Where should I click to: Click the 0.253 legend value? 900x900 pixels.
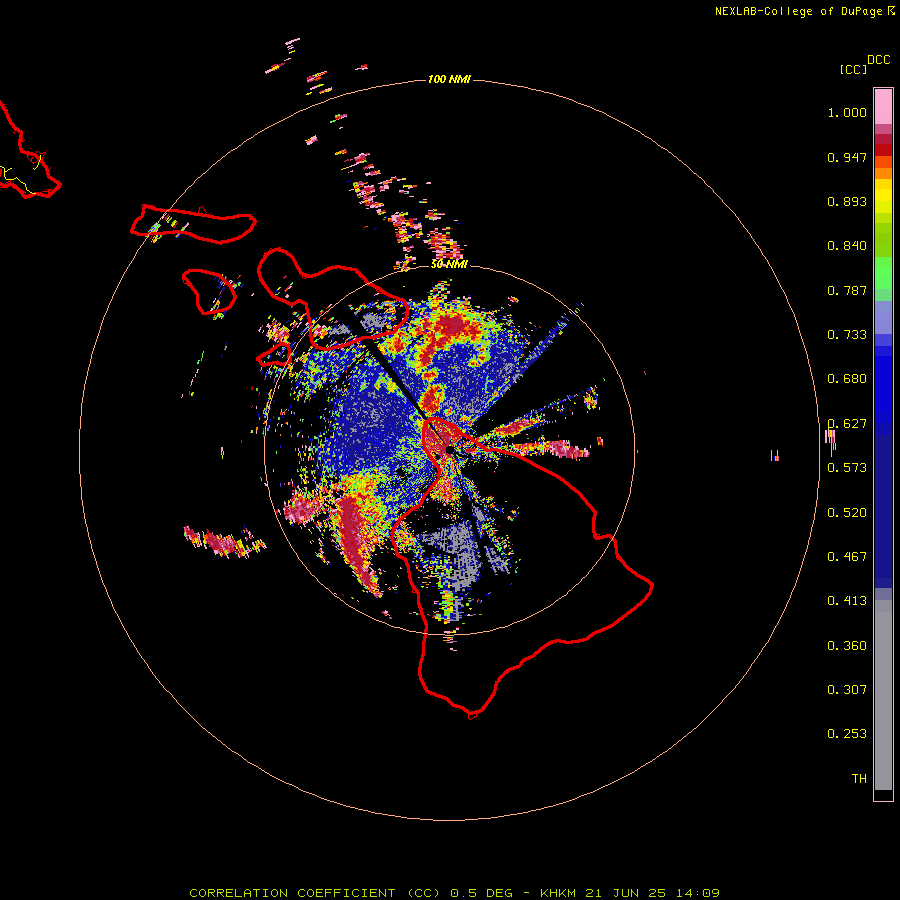tap(847, 734)
